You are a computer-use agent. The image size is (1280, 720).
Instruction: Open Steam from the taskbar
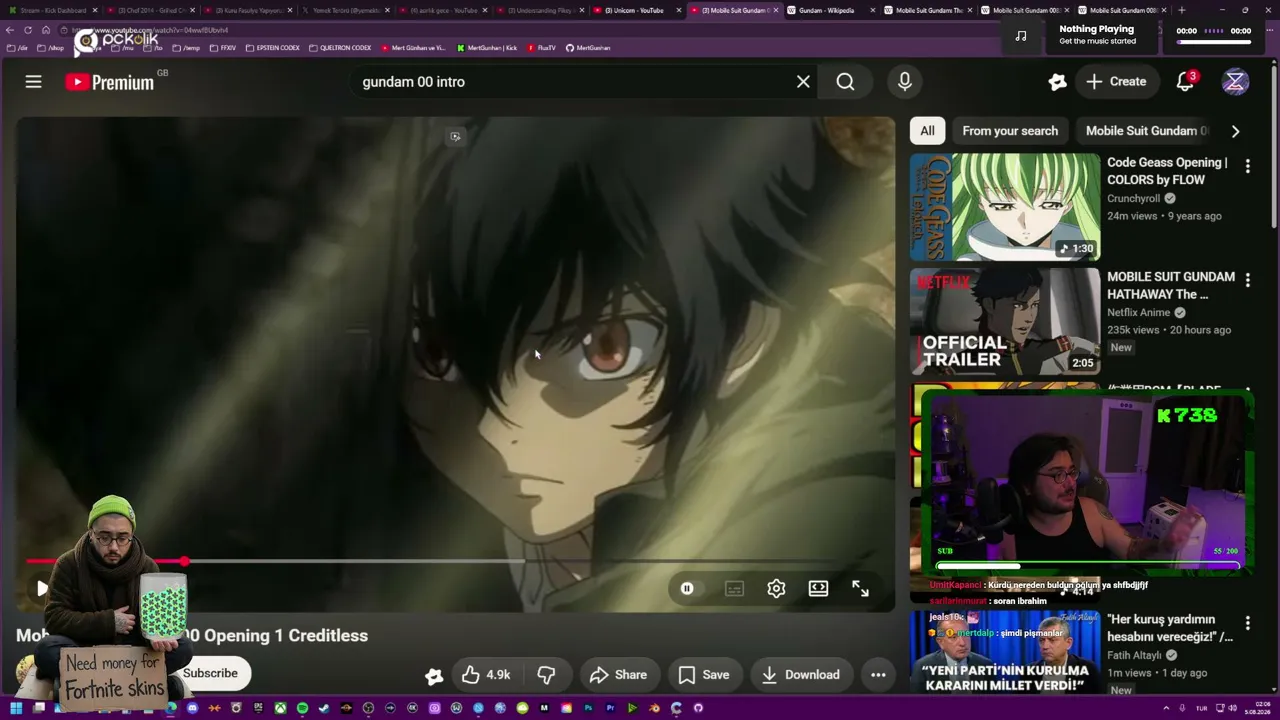[324, 708]
